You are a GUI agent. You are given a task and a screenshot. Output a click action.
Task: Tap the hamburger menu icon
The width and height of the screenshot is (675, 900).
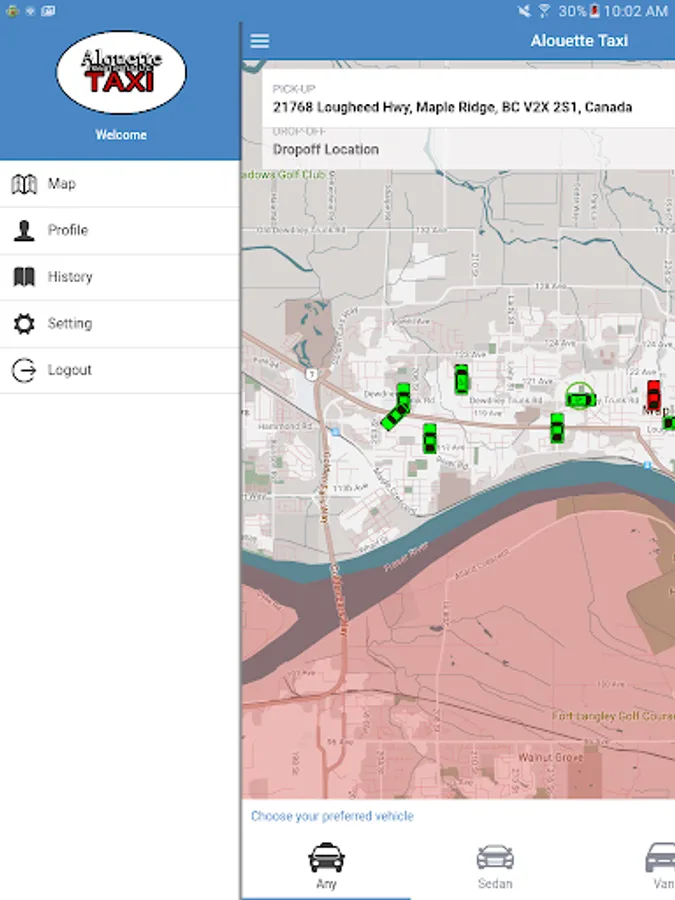click(x=260, y=41)
